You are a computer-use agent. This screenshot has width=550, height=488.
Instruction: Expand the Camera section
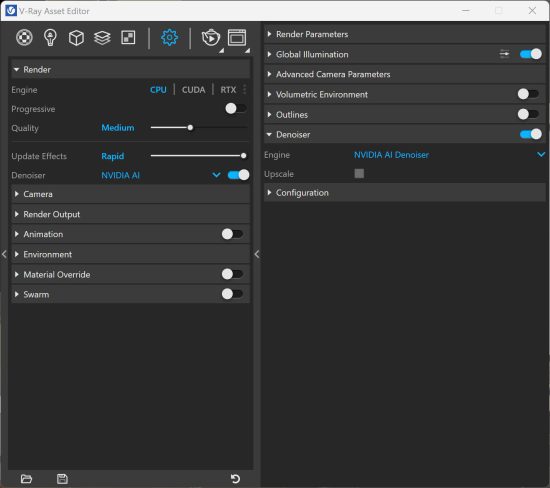(130, 194)
